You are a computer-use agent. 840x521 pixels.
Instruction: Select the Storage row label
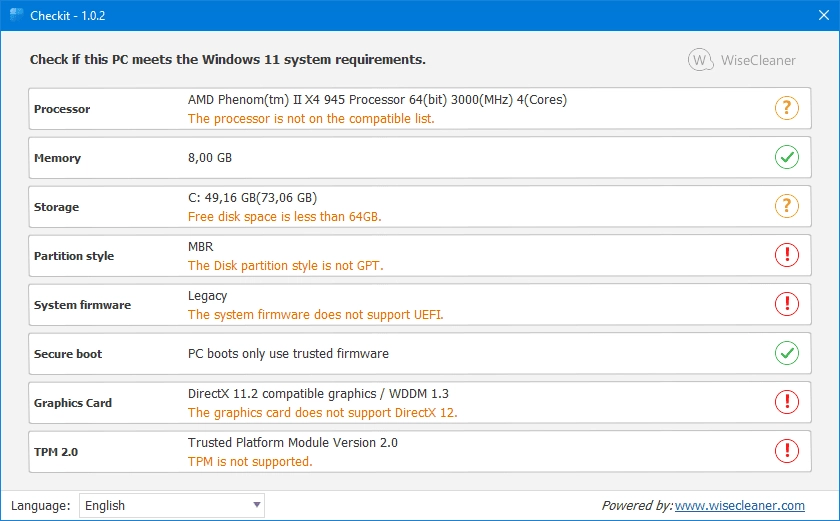tap(56, 207)
